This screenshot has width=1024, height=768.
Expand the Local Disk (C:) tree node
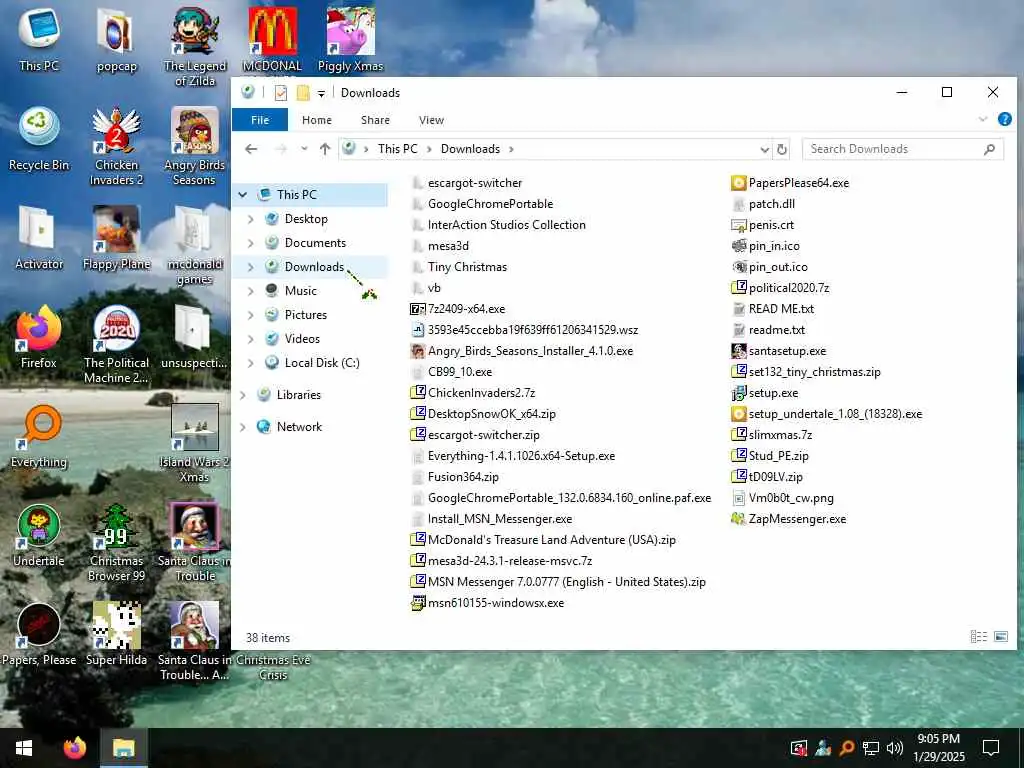click(251, 363)
